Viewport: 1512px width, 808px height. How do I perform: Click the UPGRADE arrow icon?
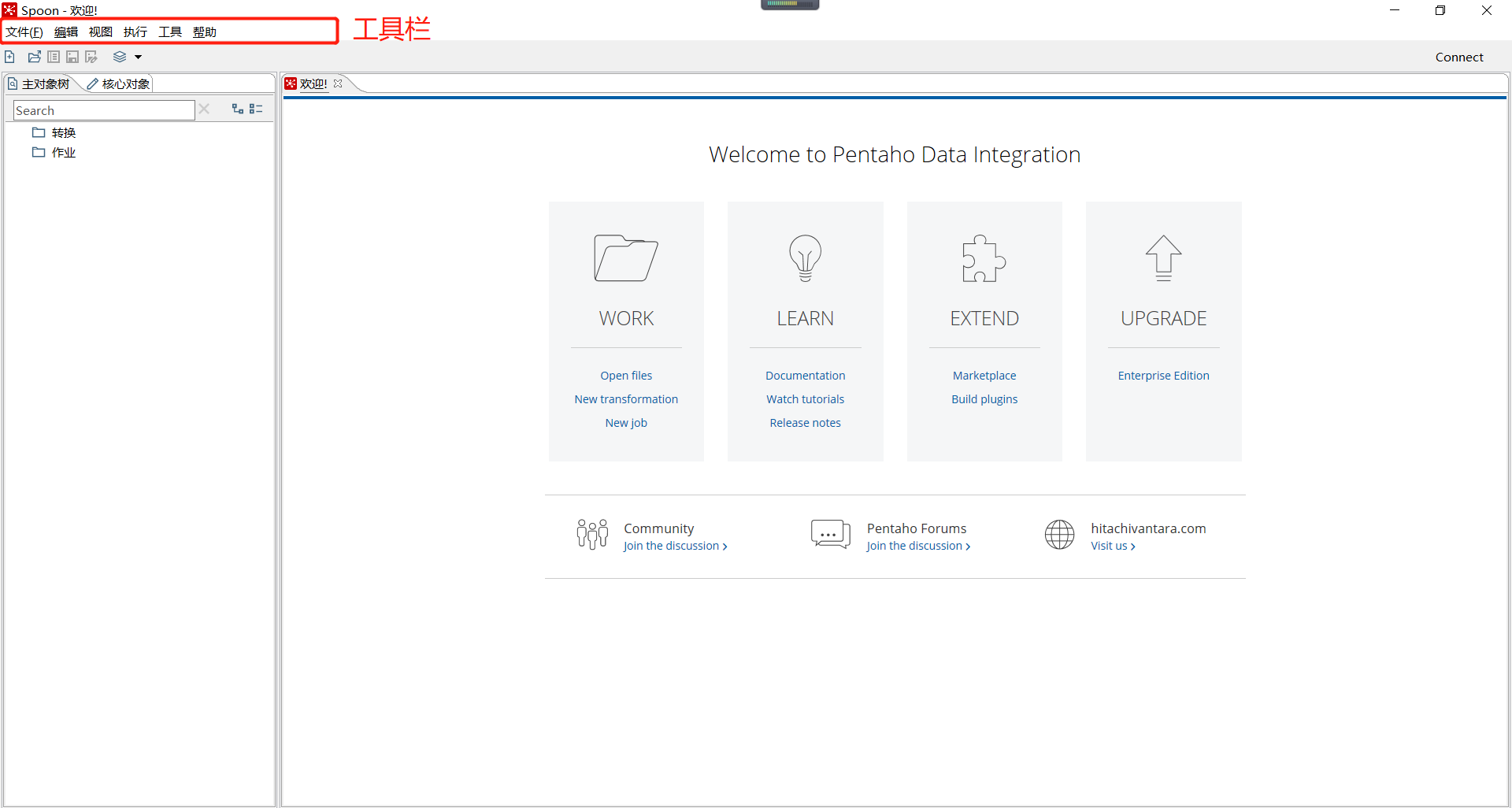pos(1163,258)
